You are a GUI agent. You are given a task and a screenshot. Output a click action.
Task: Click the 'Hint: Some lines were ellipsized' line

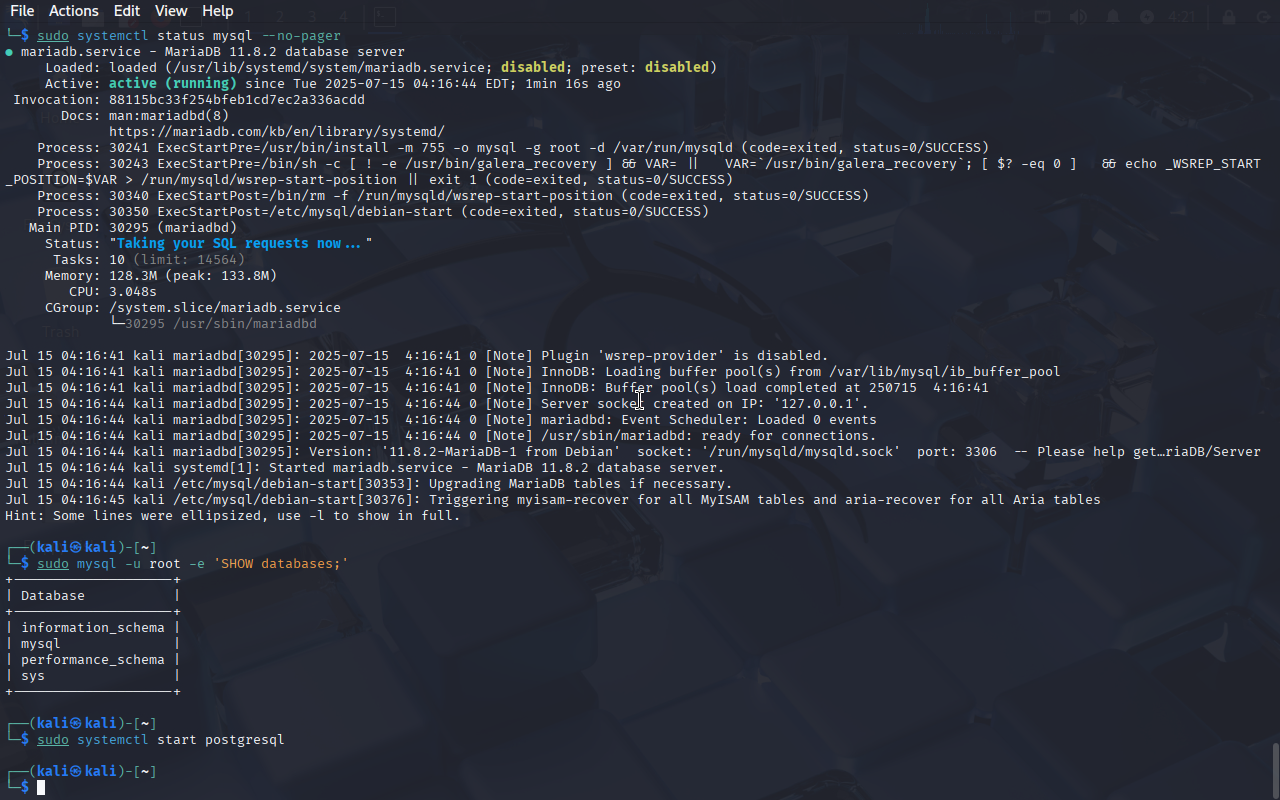click(233, 516)
